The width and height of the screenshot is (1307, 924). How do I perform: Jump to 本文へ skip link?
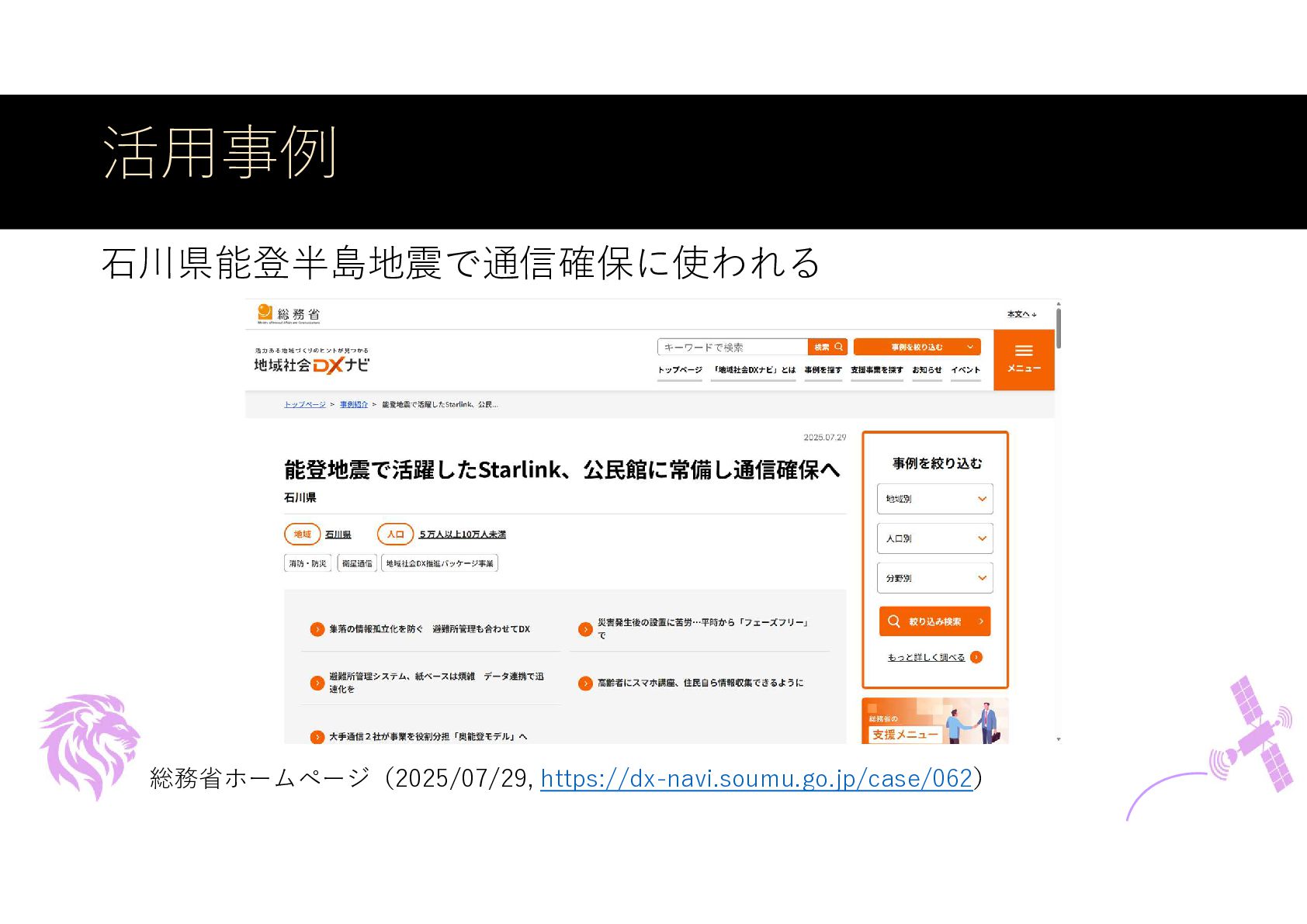click(1021, 314)
